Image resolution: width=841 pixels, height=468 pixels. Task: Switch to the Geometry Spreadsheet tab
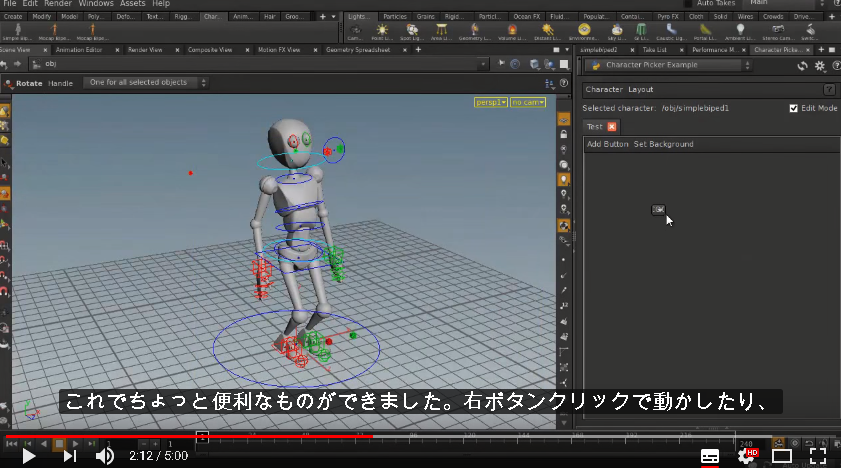pyautogui.click(x=358, y=50)
